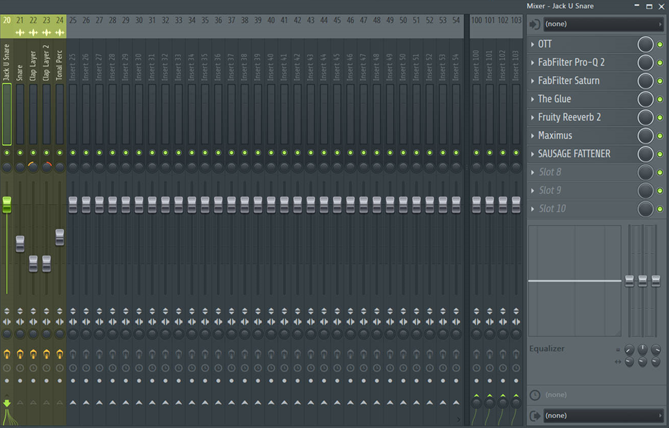Click the Jack U Snare volume fader

(x=7, y=205)
